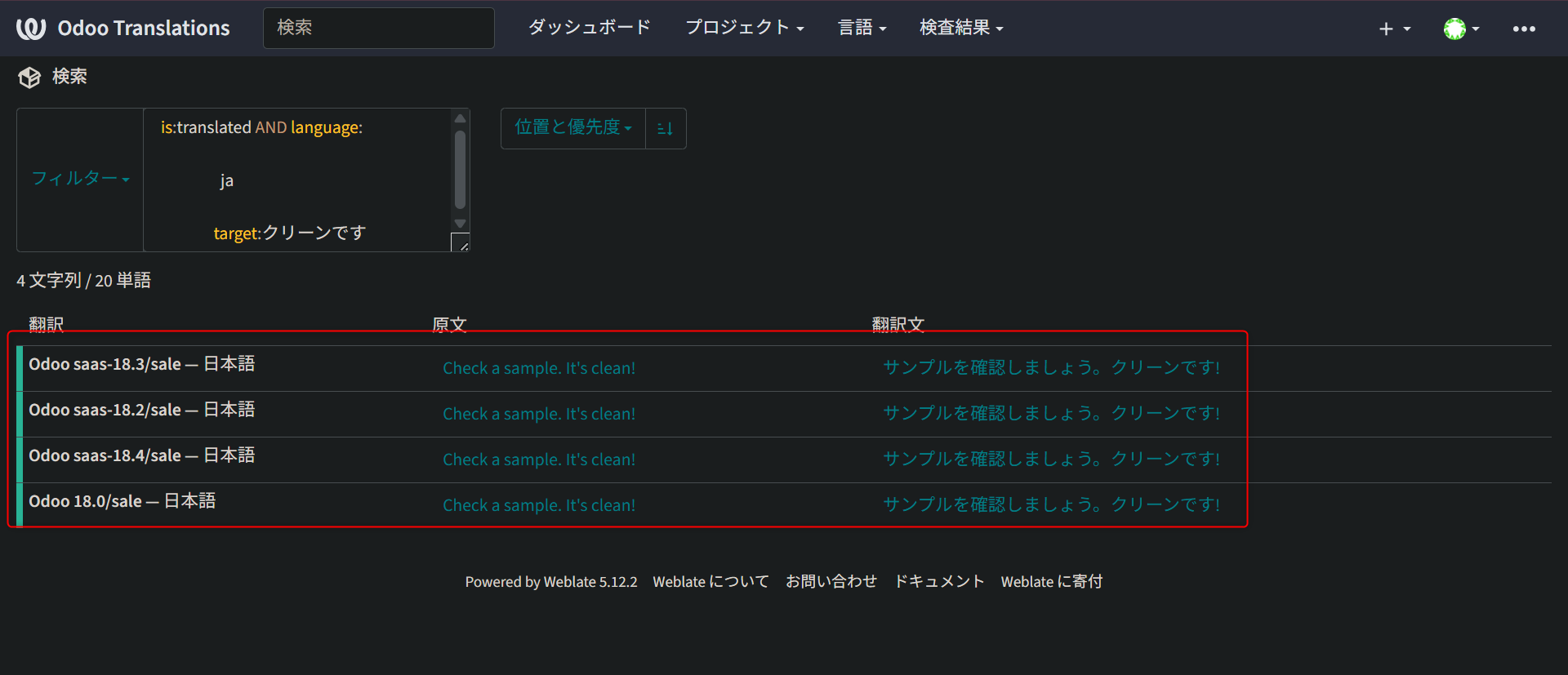This screenshot has height=675, width=1568.
Task: Open the ドキュメント footer link
Action: click(939, 582)
